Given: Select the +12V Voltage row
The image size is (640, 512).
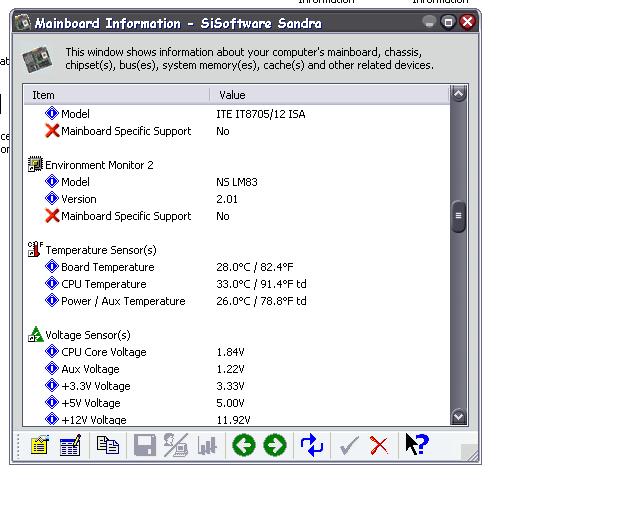Looking at the screenshot, I should 237,419.
